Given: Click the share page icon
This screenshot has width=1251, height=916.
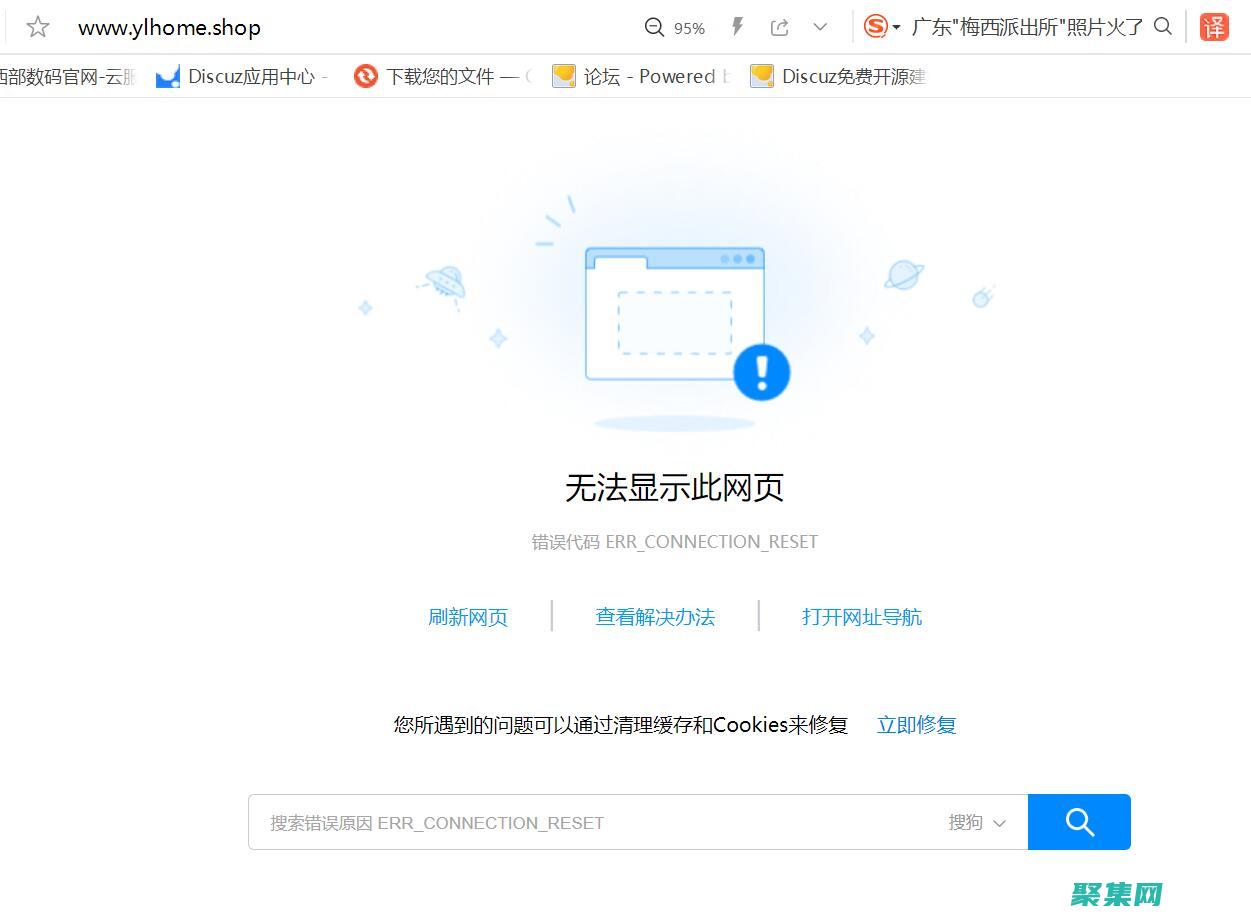Looking at the screenshot, I should (x=781, y=28).
